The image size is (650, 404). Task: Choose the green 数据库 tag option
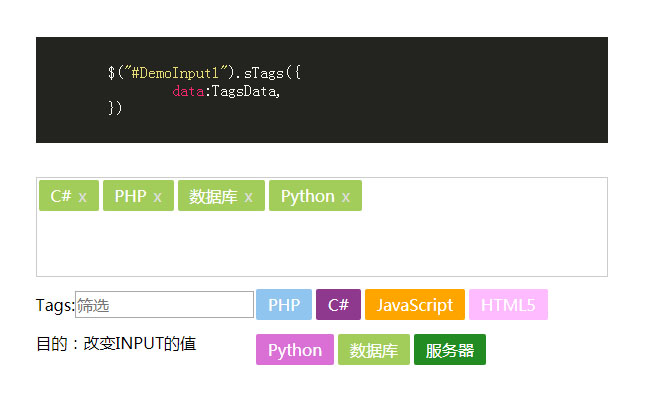point(374,350)
